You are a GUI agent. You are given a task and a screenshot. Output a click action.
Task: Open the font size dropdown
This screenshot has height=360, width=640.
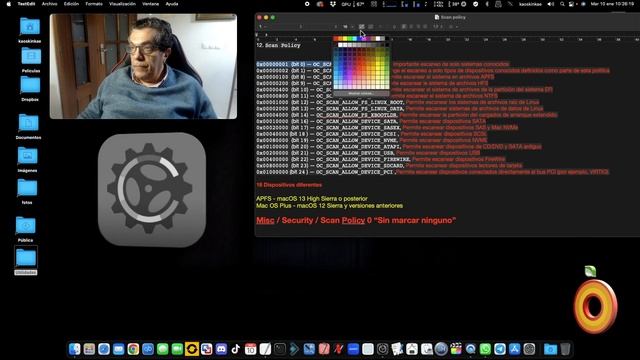tap(347, 27)
